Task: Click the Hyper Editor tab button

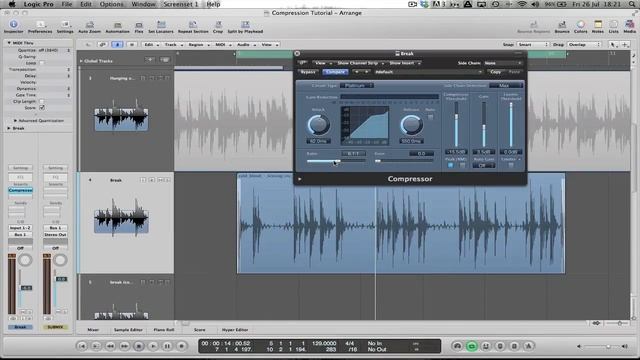Action: coord(235,329)
